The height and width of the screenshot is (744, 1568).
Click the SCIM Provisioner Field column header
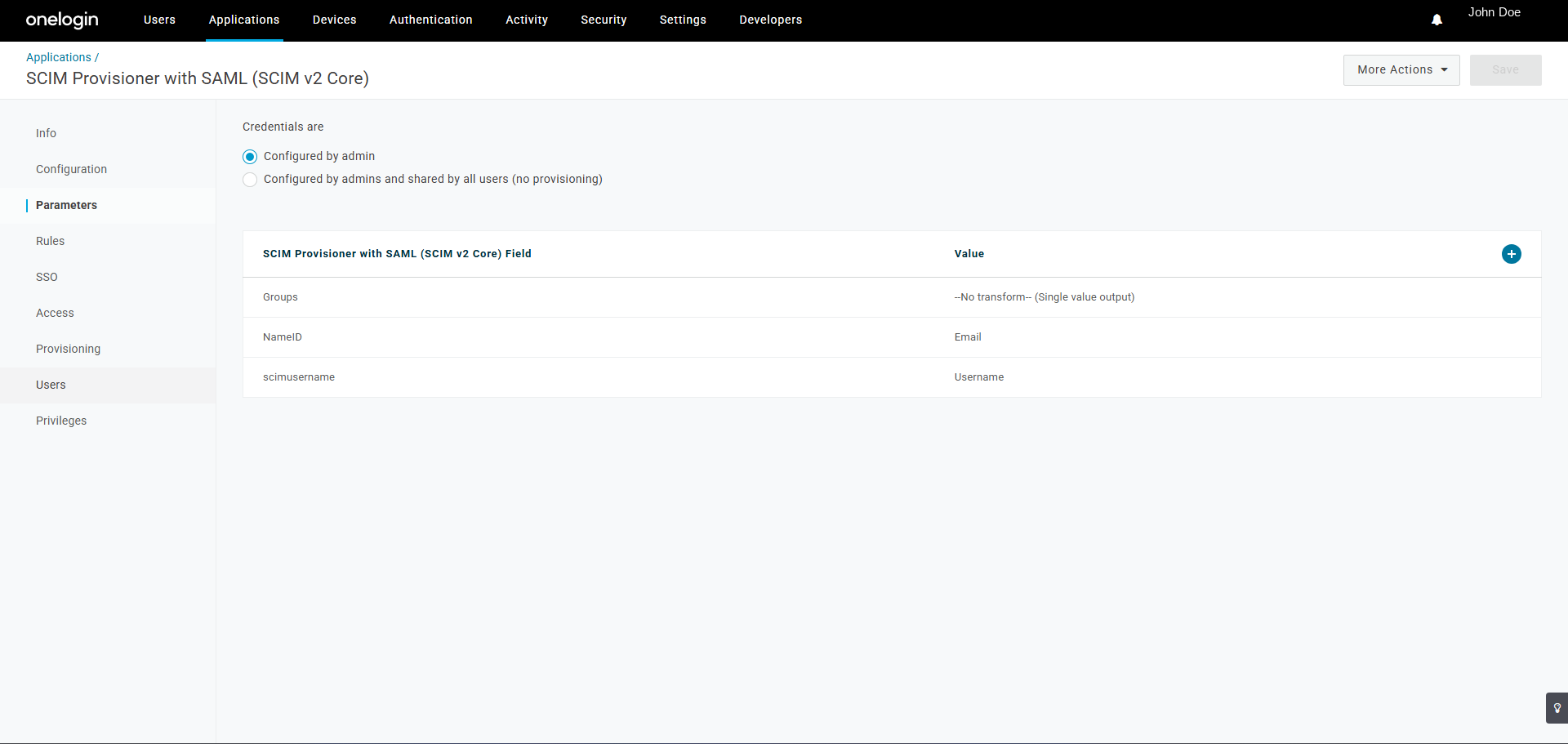pos(397,254)
